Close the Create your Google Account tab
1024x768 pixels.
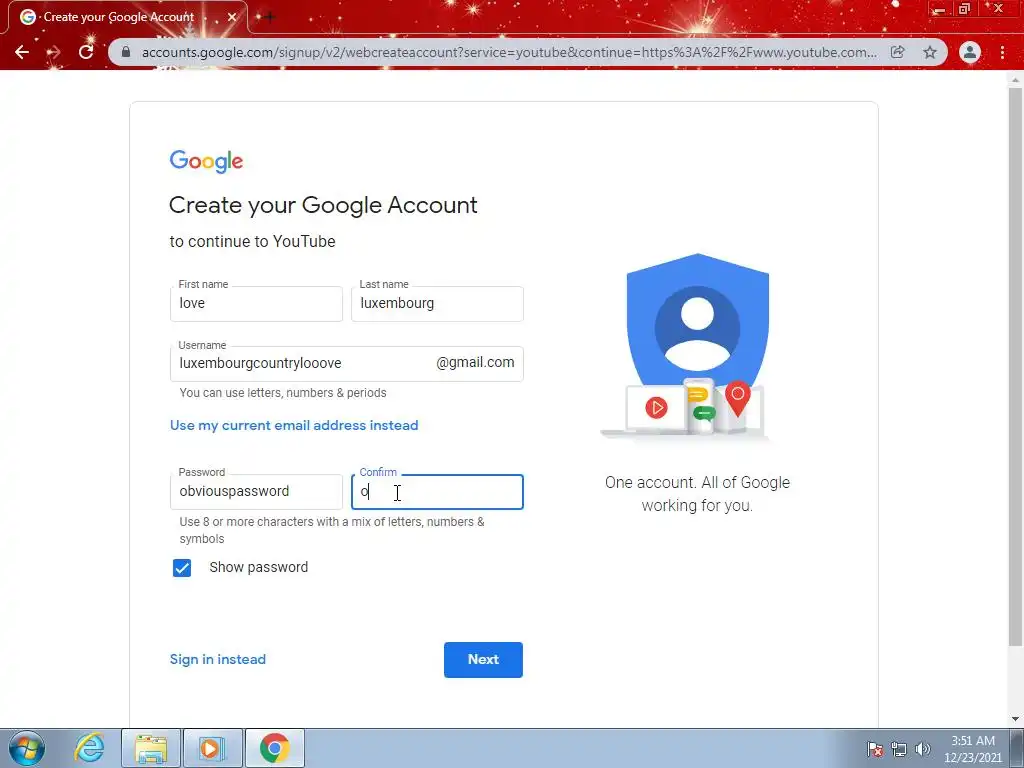(232, 17)
